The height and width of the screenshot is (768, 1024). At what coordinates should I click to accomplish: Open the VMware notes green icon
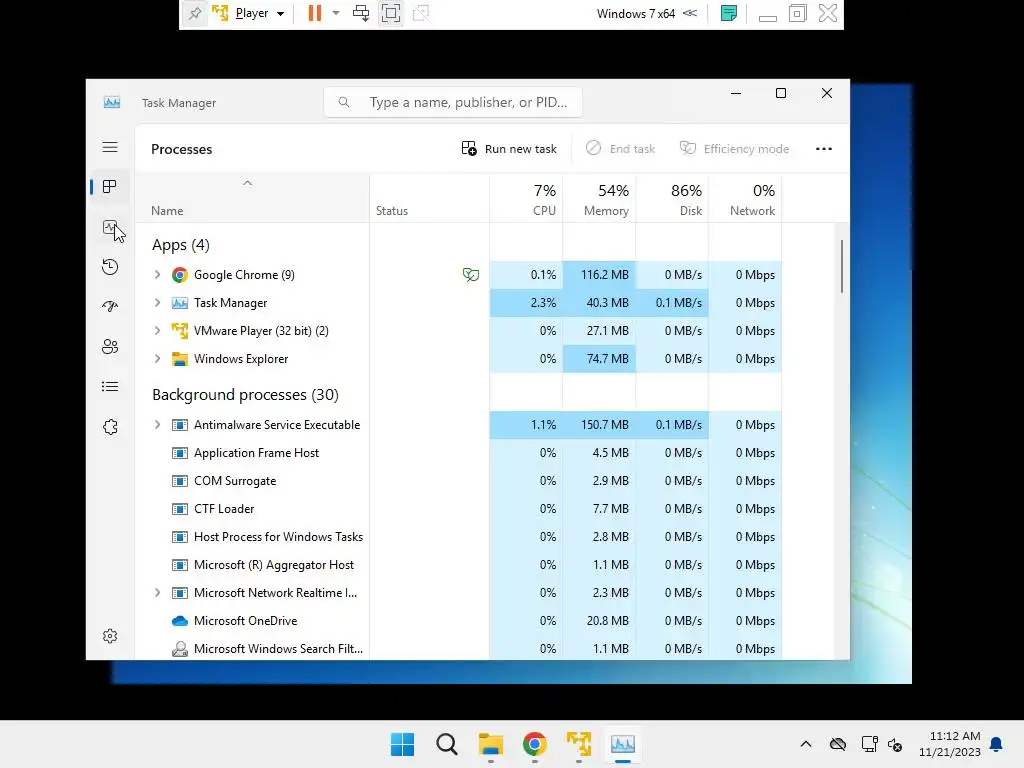[x=729, y=13]
